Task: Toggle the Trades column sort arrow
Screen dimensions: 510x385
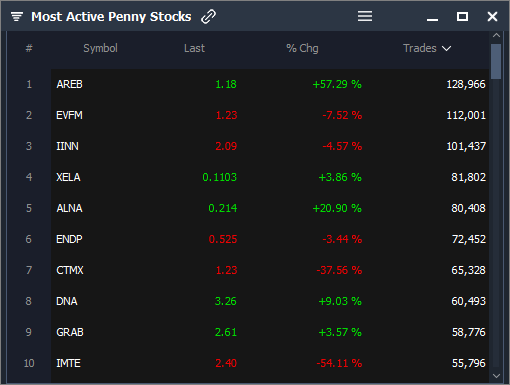Action: pos(446,49)
